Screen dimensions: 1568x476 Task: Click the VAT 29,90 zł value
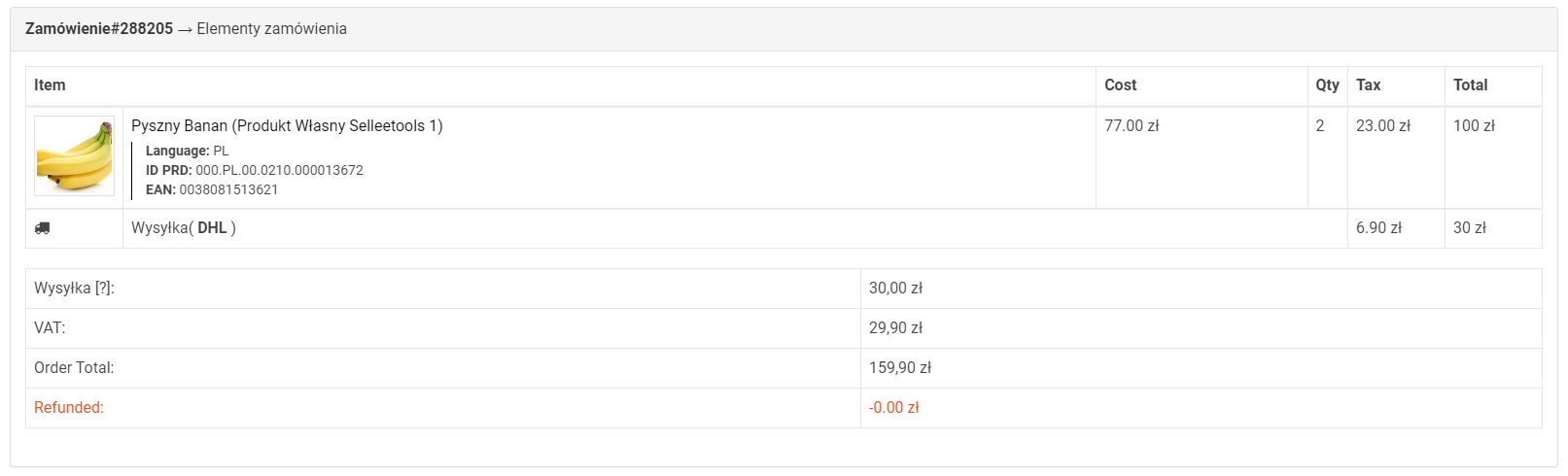pos(895,328)
